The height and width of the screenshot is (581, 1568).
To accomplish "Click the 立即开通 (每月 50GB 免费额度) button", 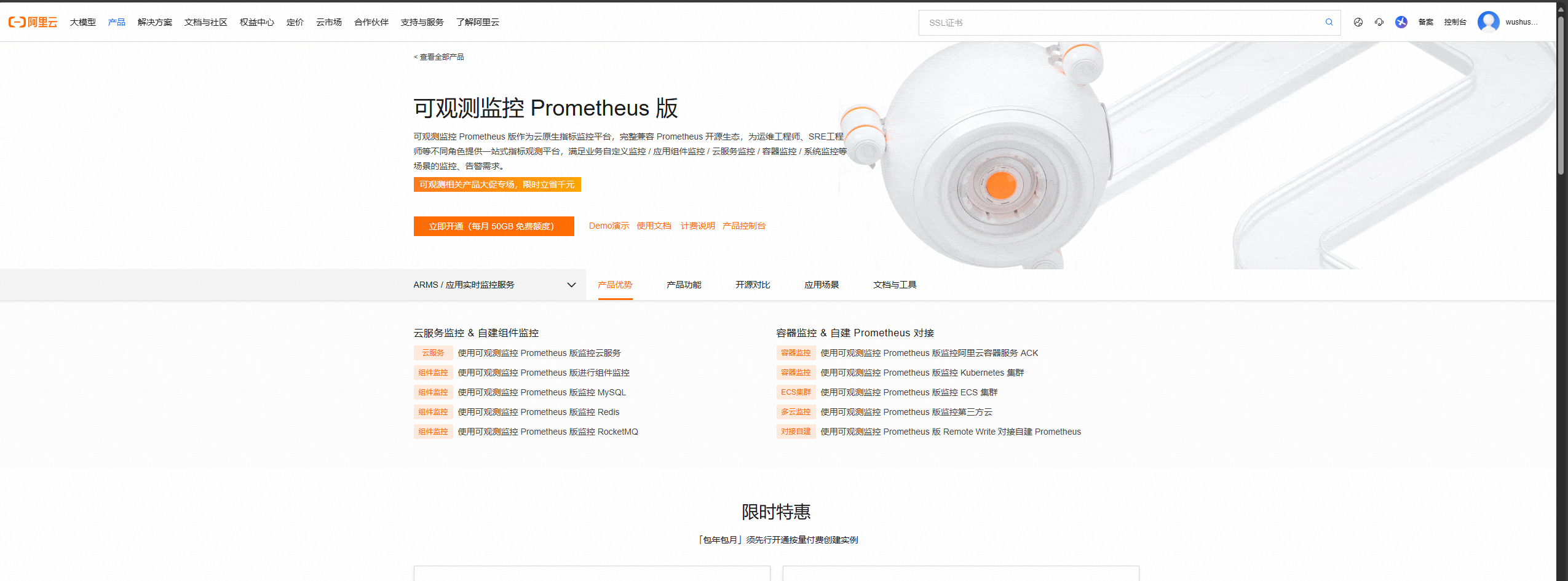I will [x=494, y=226].
